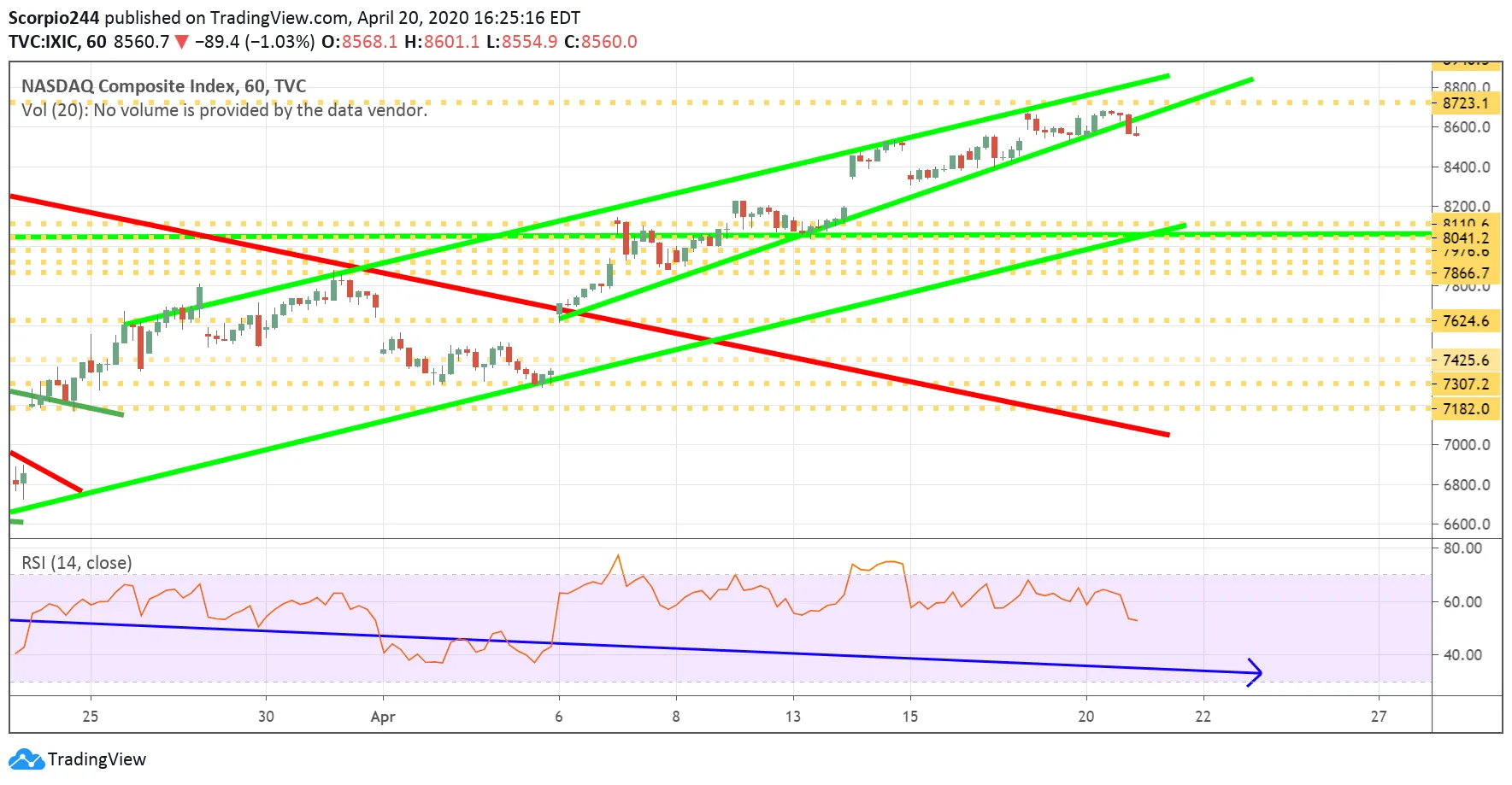Select the close value C:8560.0
The image size is (1512, 785).
pyautogui.click(x=601, y=42)
